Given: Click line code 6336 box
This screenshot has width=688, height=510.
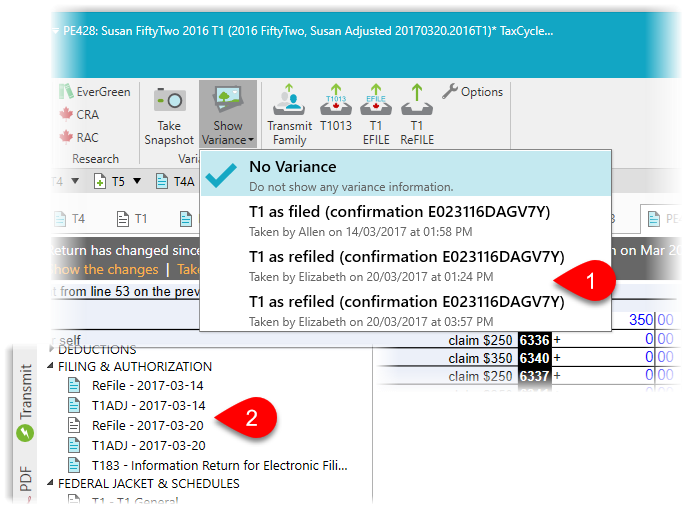Looking at the screenshot, I should (x=534, y=340).
